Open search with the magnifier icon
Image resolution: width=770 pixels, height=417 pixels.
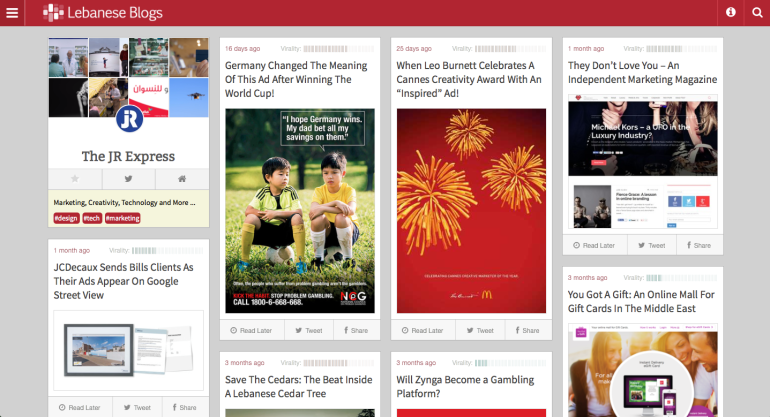757,13
